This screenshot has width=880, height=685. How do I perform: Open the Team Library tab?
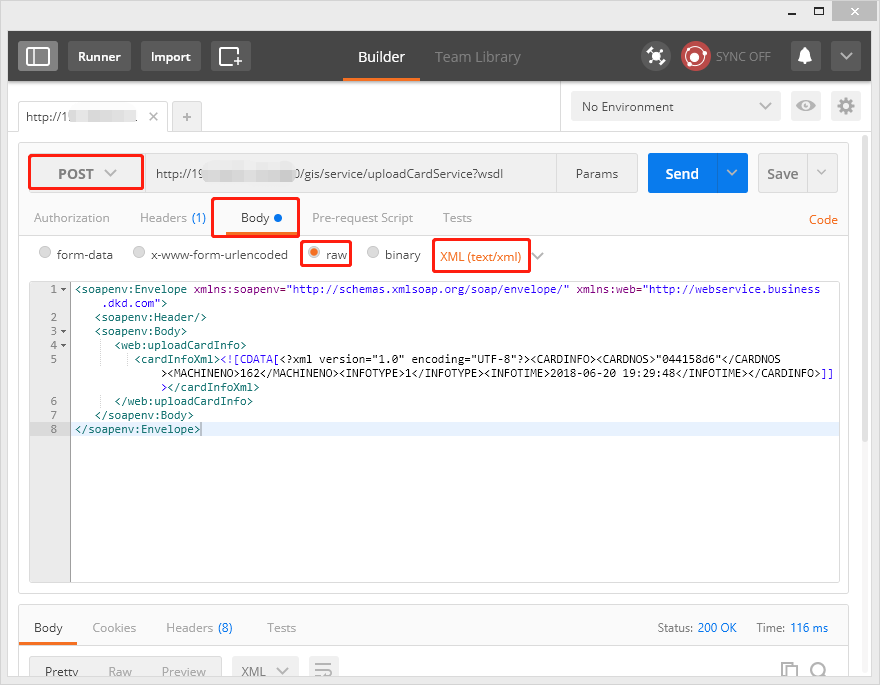[x=477, y=57]
